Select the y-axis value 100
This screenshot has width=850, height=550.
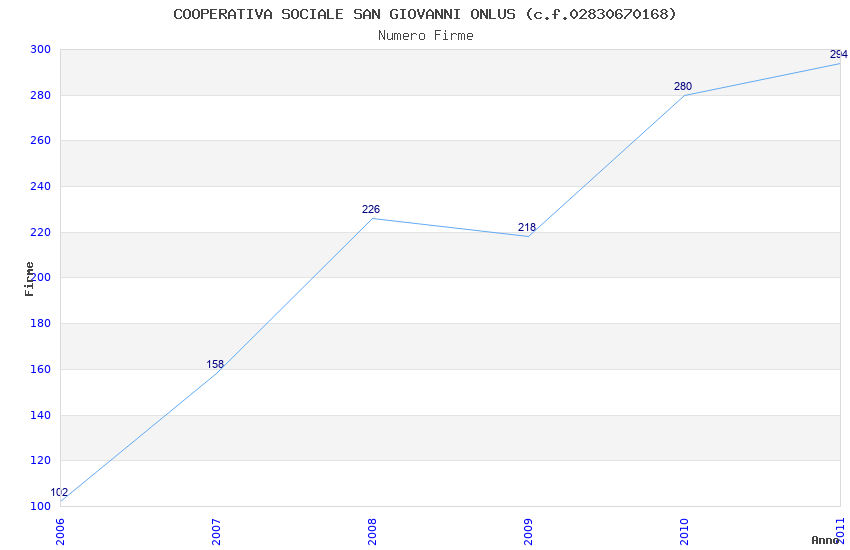(41, 507)
